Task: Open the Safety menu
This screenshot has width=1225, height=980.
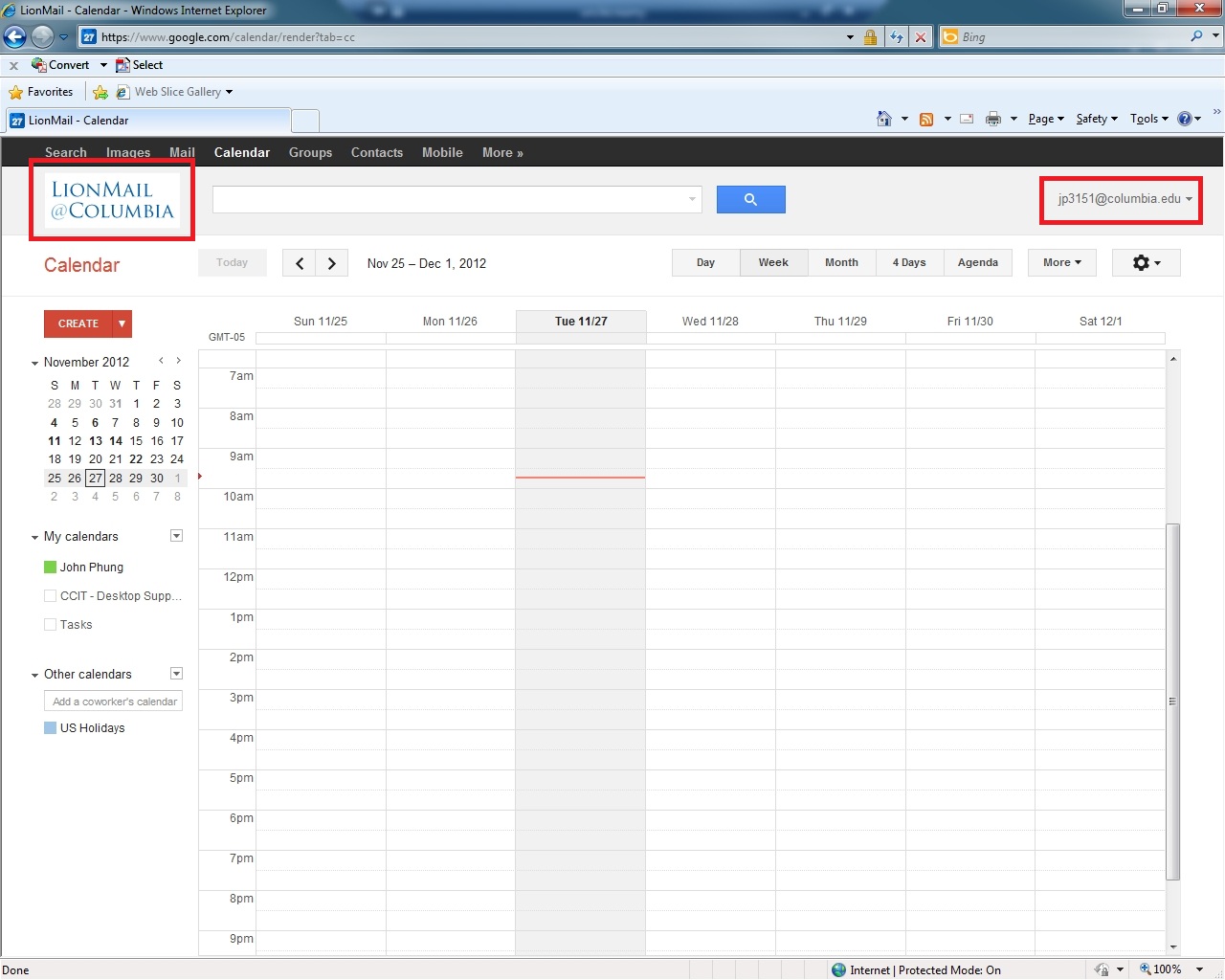Action: click(x=1097, y=119)
